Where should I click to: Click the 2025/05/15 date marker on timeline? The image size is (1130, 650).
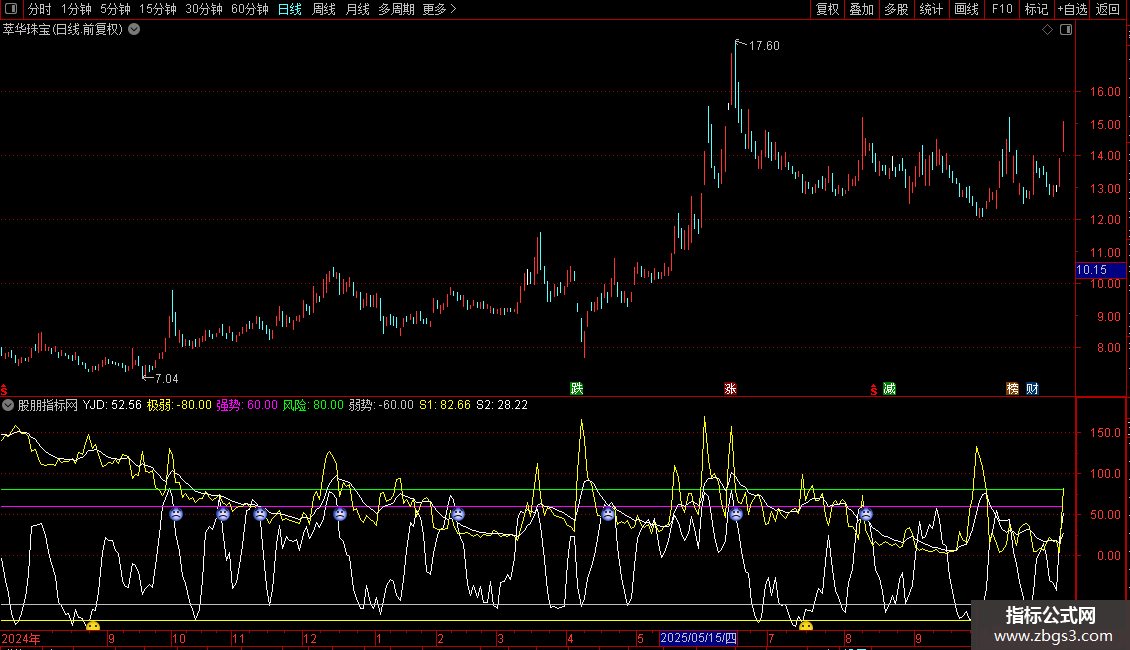coord(699,638)
